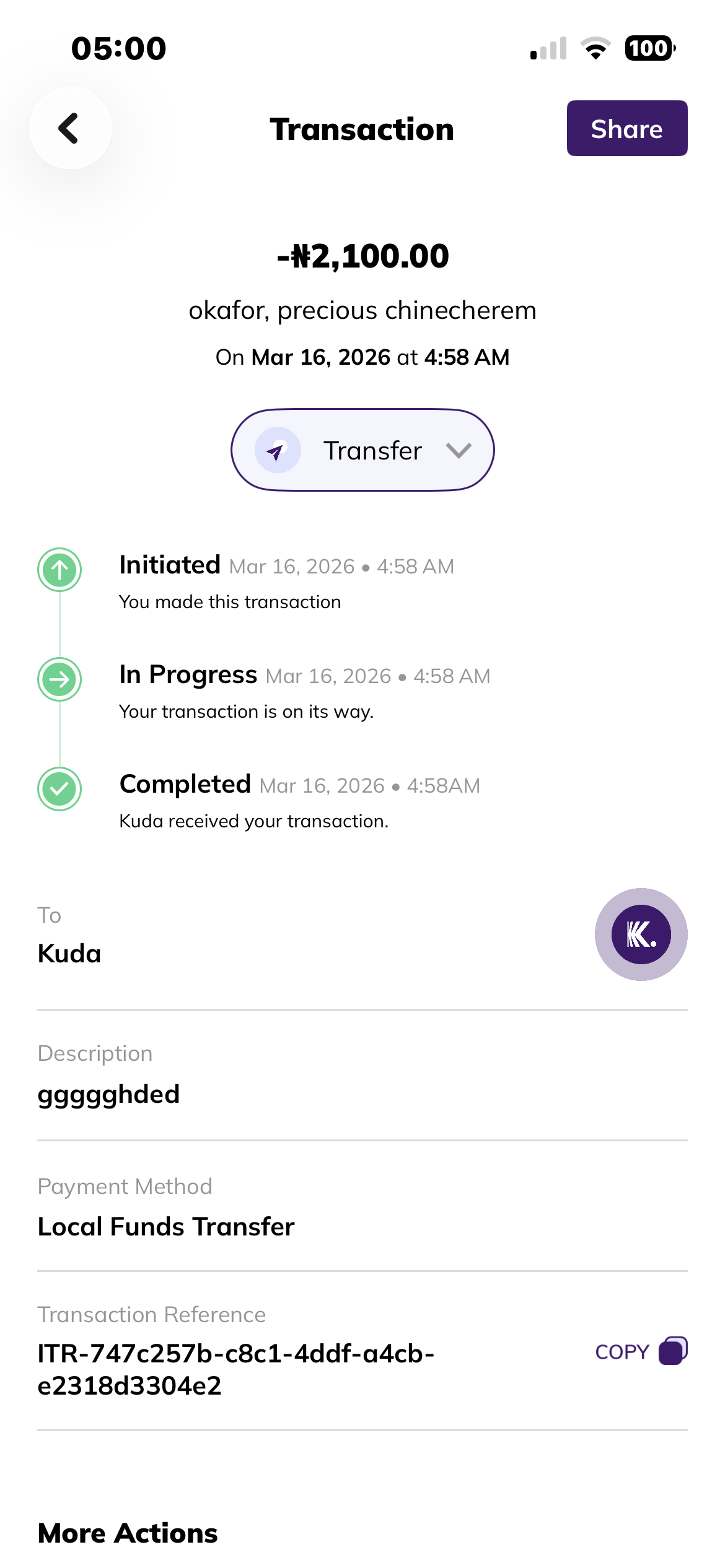This screenshot has width=725, height=1568.
Task: Tap the Initiated up-arrow status icon
Action: tap(59, 569)
